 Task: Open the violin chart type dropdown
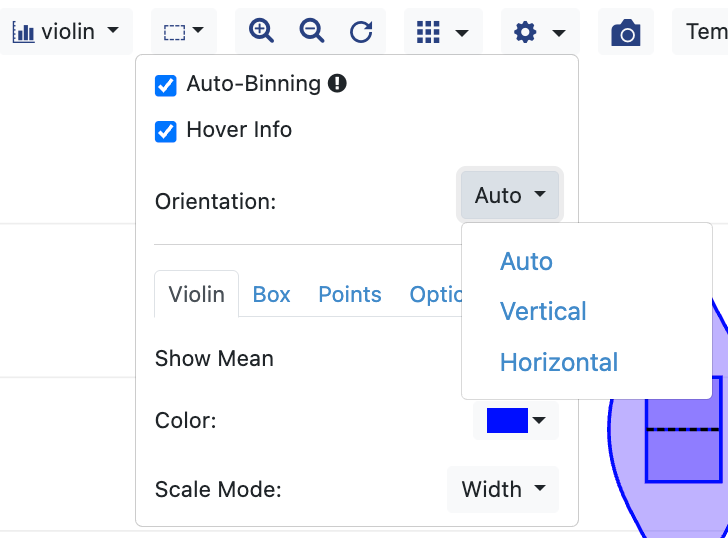(66, 32)
